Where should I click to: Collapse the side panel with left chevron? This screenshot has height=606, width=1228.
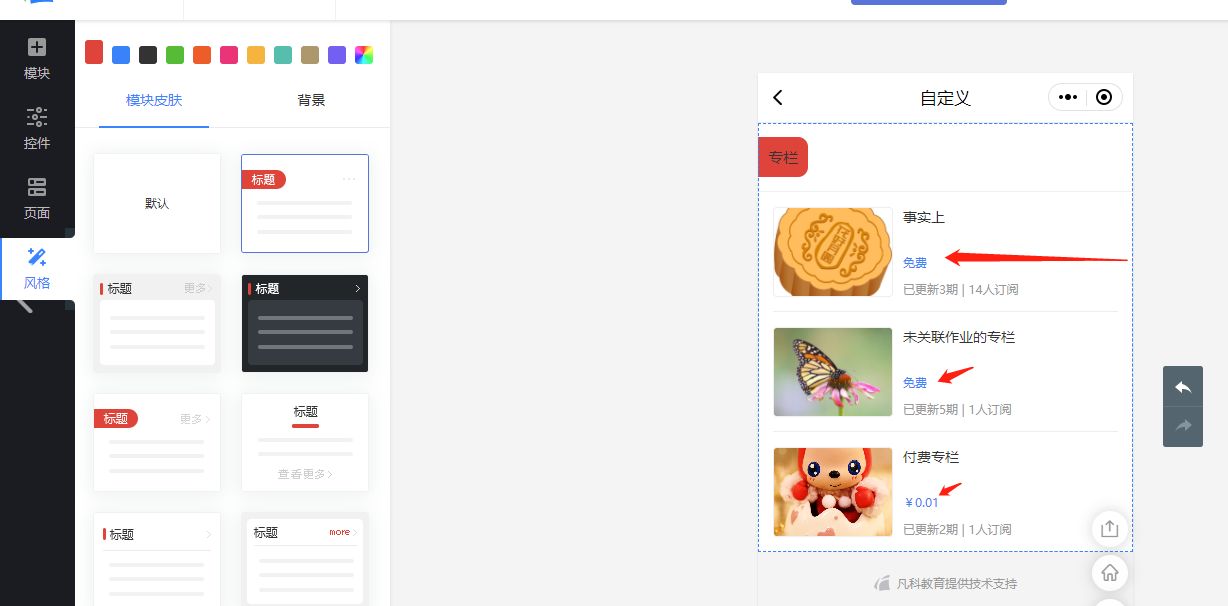coord(25,304)
